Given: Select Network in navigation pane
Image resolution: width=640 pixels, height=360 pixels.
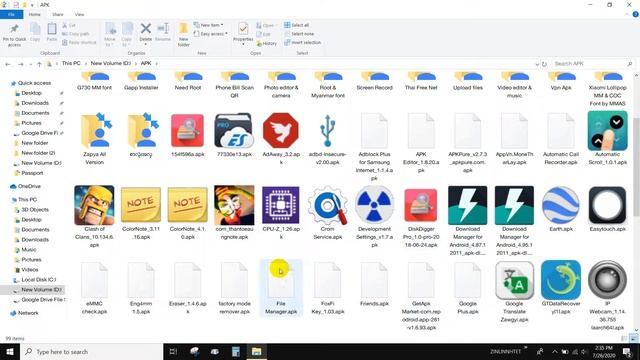Looking at the screenshot, I should click(x=28, y=313).
